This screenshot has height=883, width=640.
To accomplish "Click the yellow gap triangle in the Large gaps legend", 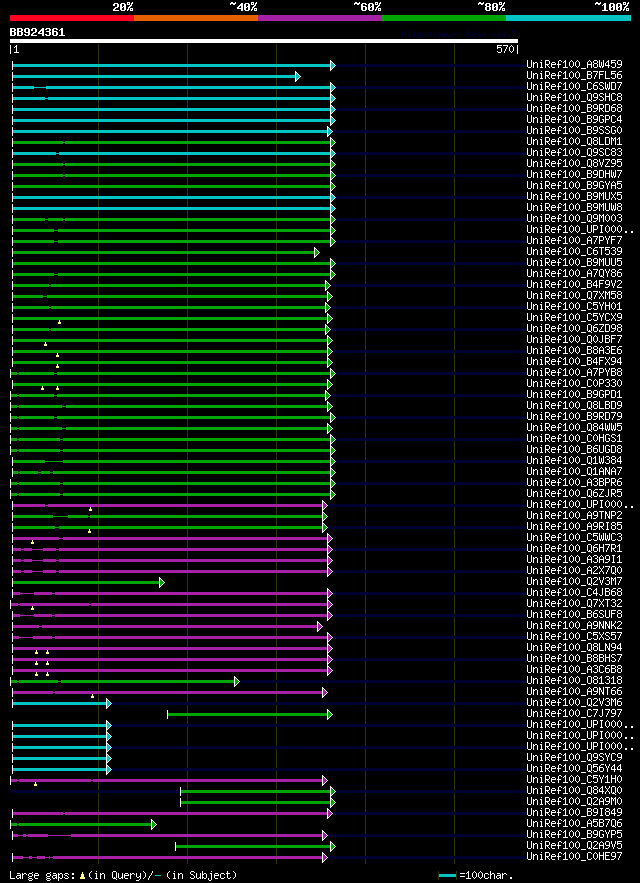I will tap(82, 876).
